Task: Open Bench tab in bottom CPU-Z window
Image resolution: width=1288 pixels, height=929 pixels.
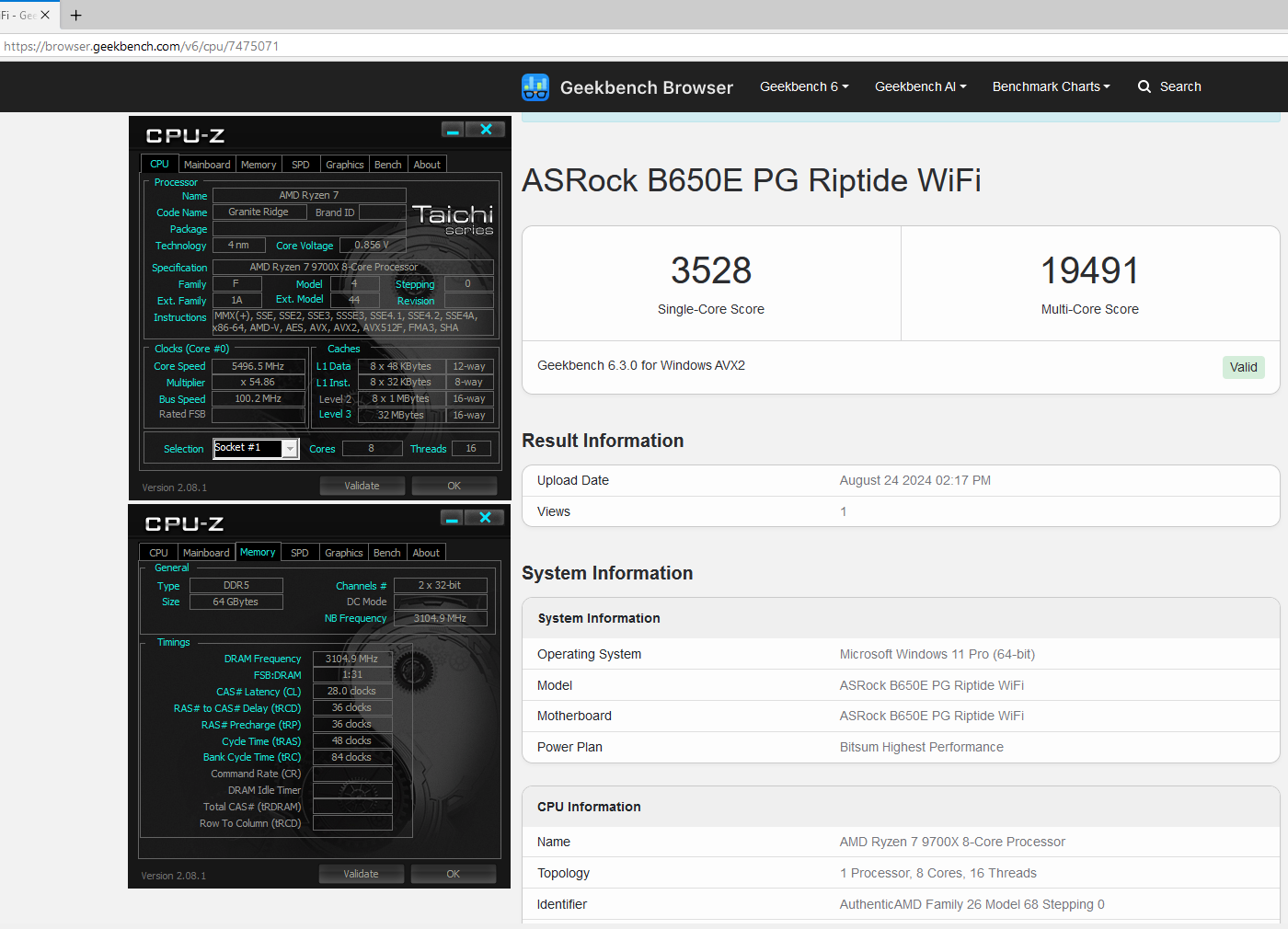Action: pyautogui.click(x=387, y=553)
